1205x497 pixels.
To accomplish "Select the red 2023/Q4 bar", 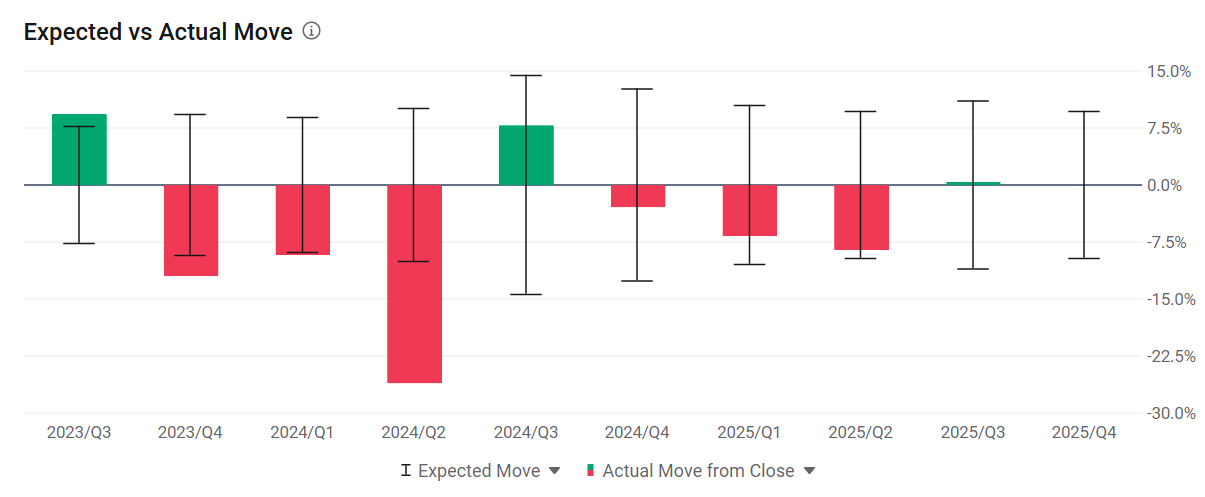I will point(191,230).
